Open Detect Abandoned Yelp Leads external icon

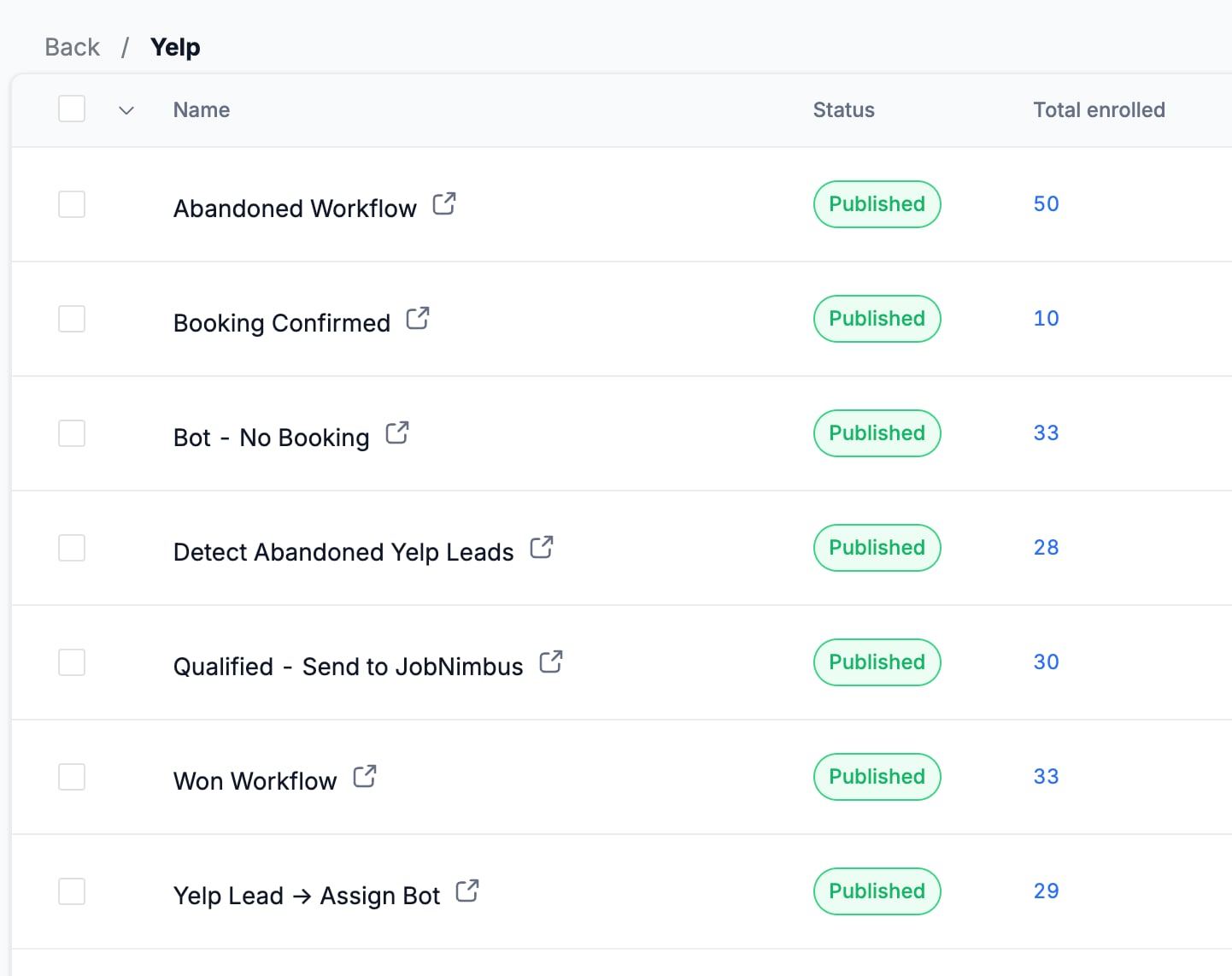tap(542, 547)
